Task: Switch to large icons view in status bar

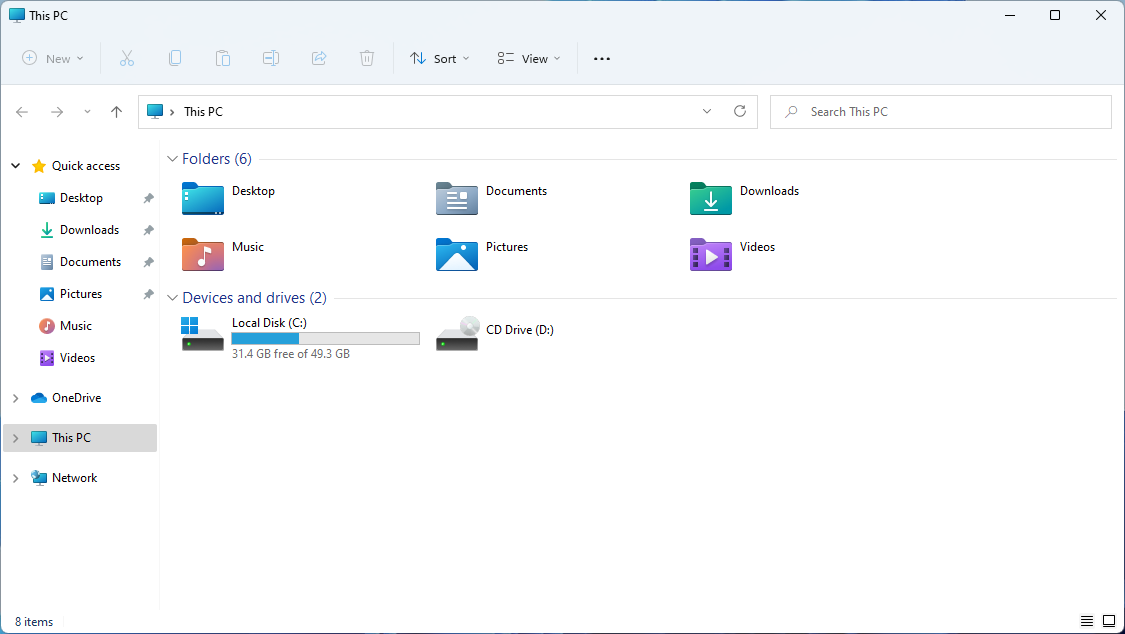Action: click(x=1109, y=621)
